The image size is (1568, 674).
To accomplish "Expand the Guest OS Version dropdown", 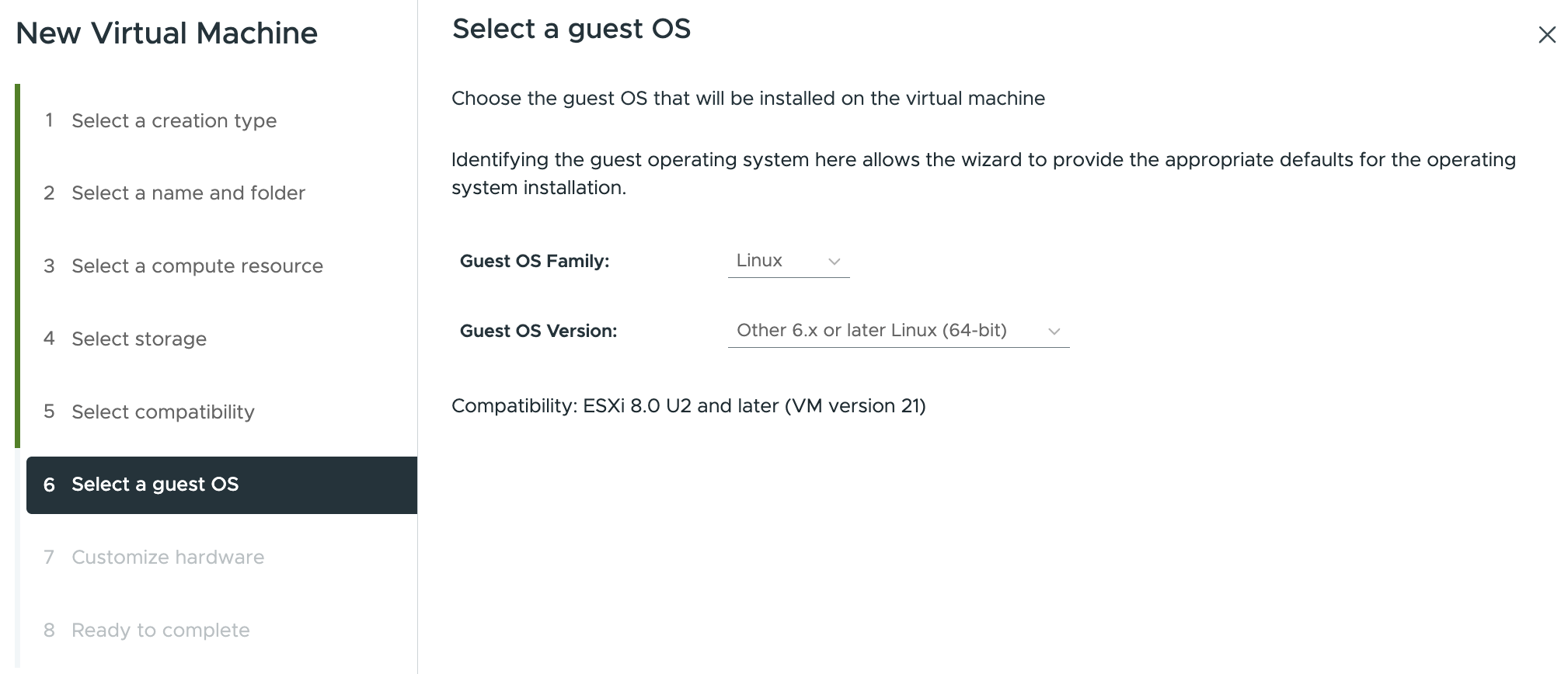I will point(898,331).
